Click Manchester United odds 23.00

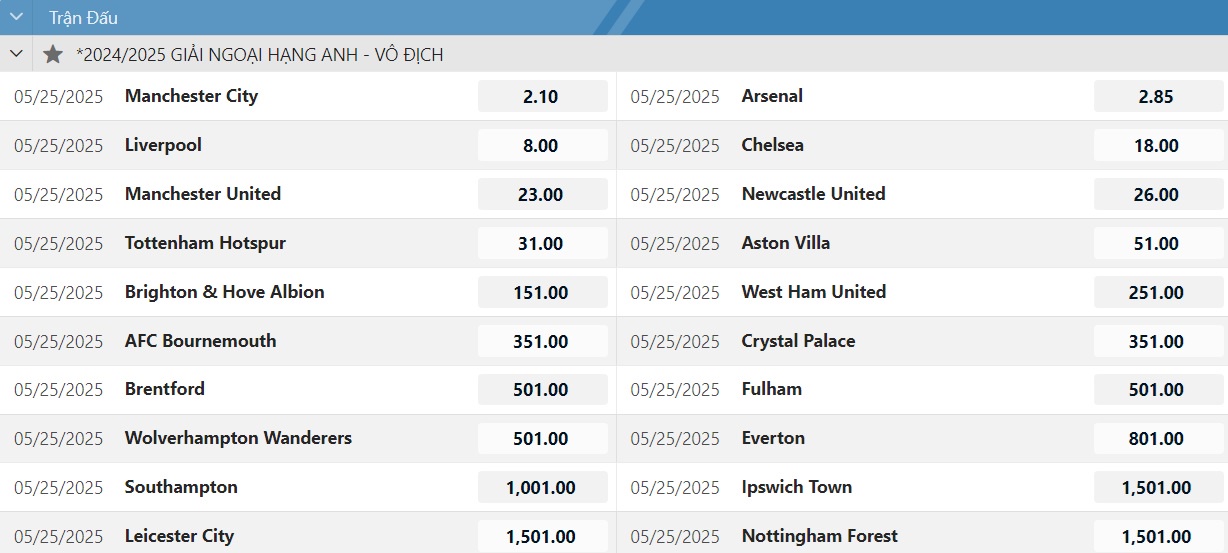tap(542, 195)
